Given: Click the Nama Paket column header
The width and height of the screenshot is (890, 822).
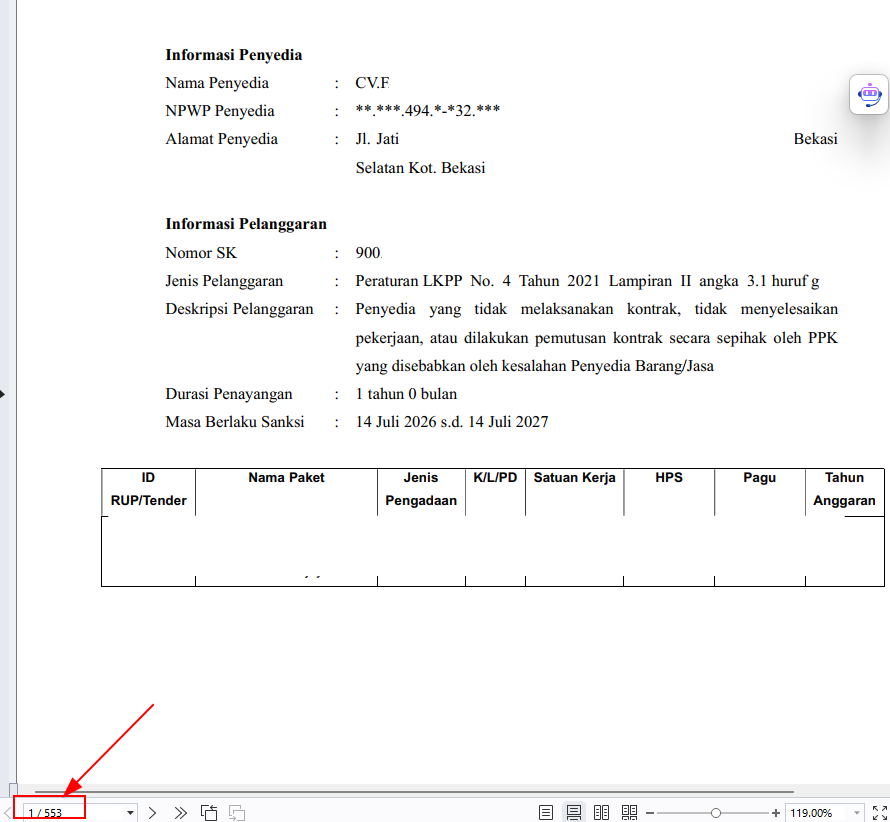Looking at the screenshot, I should 286,477.
